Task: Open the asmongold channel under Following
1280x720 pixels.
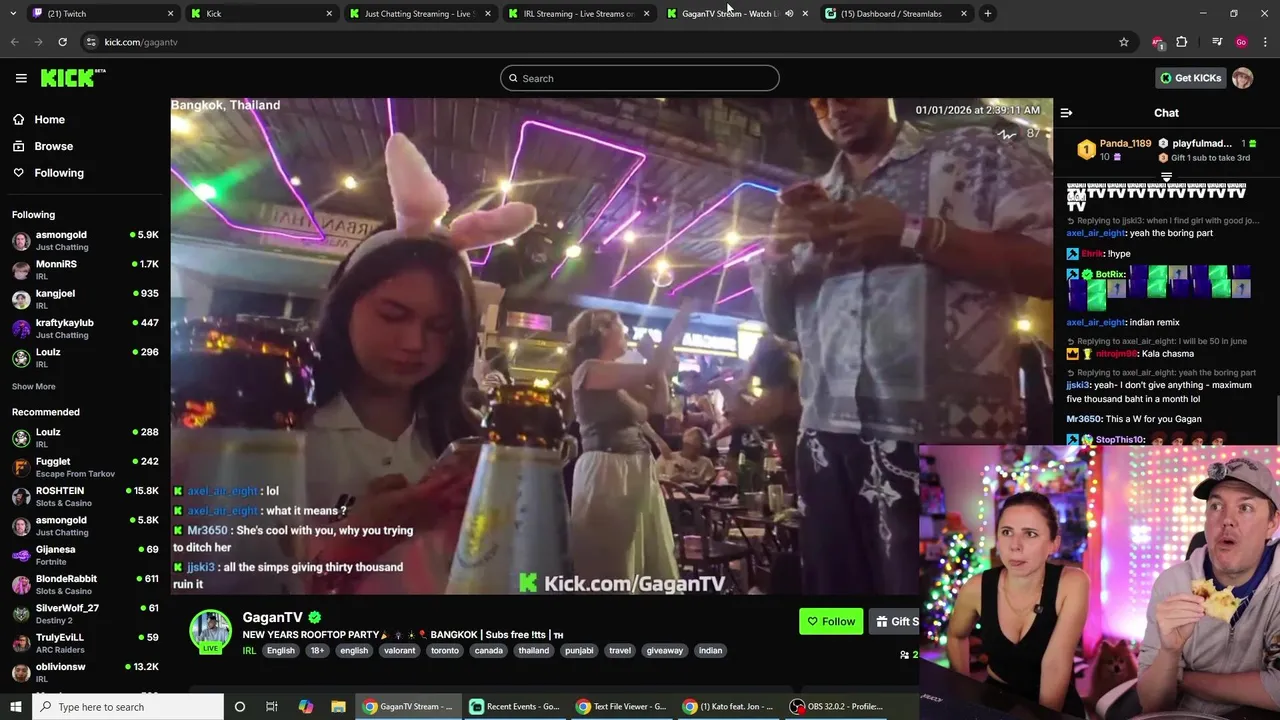Action: pos(85,240)
